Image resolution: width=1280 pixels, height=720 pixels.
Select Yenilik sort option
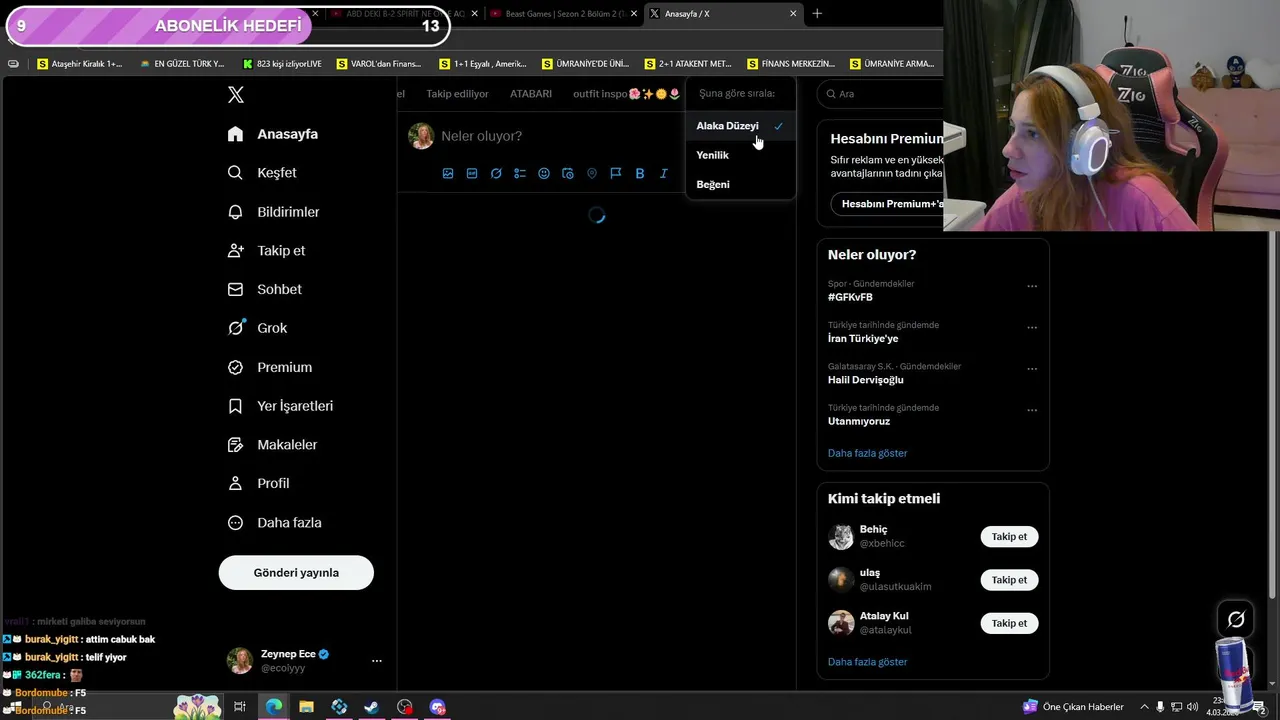pyautogui.click(x=740, y=155)
